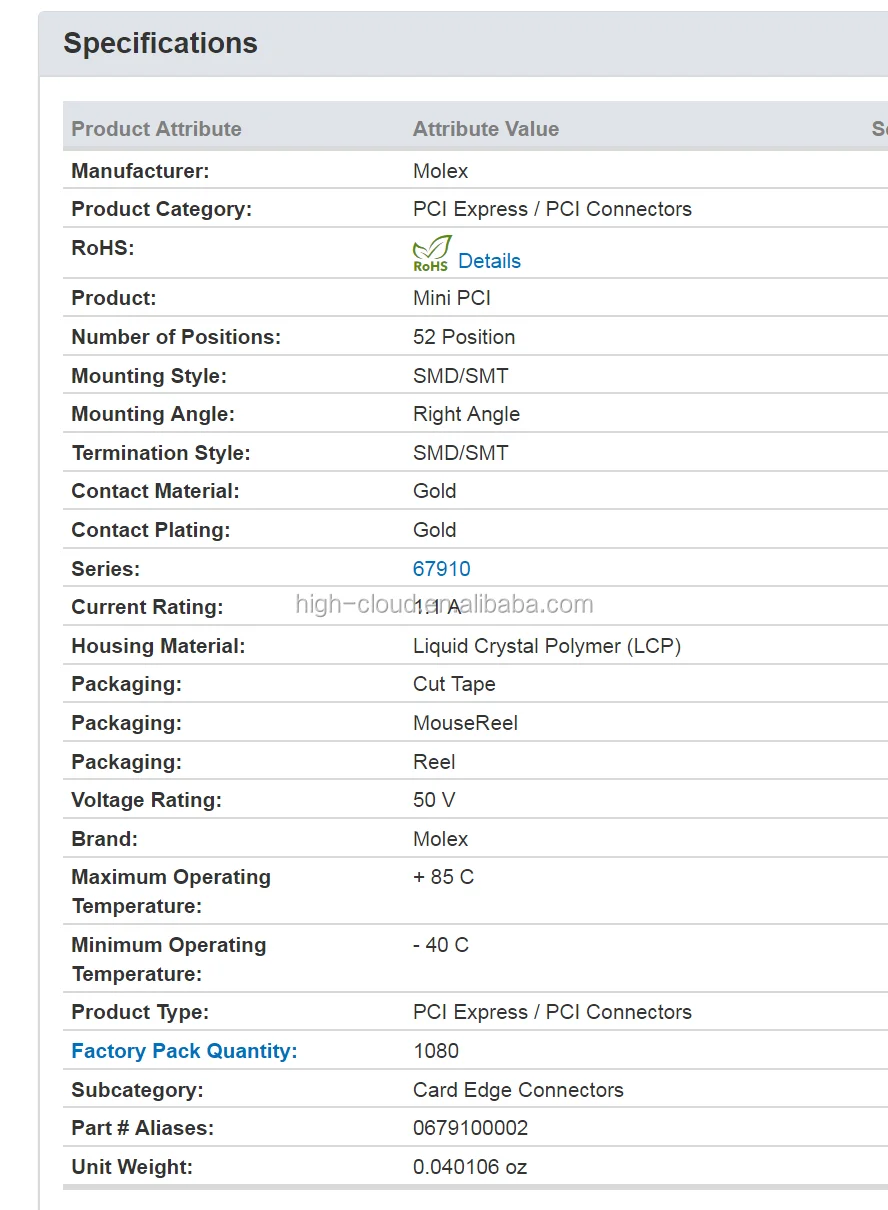Viewport: 888px width, 1210px height.
Task: Click the Mini PCI product value
Action: point(451,298)
